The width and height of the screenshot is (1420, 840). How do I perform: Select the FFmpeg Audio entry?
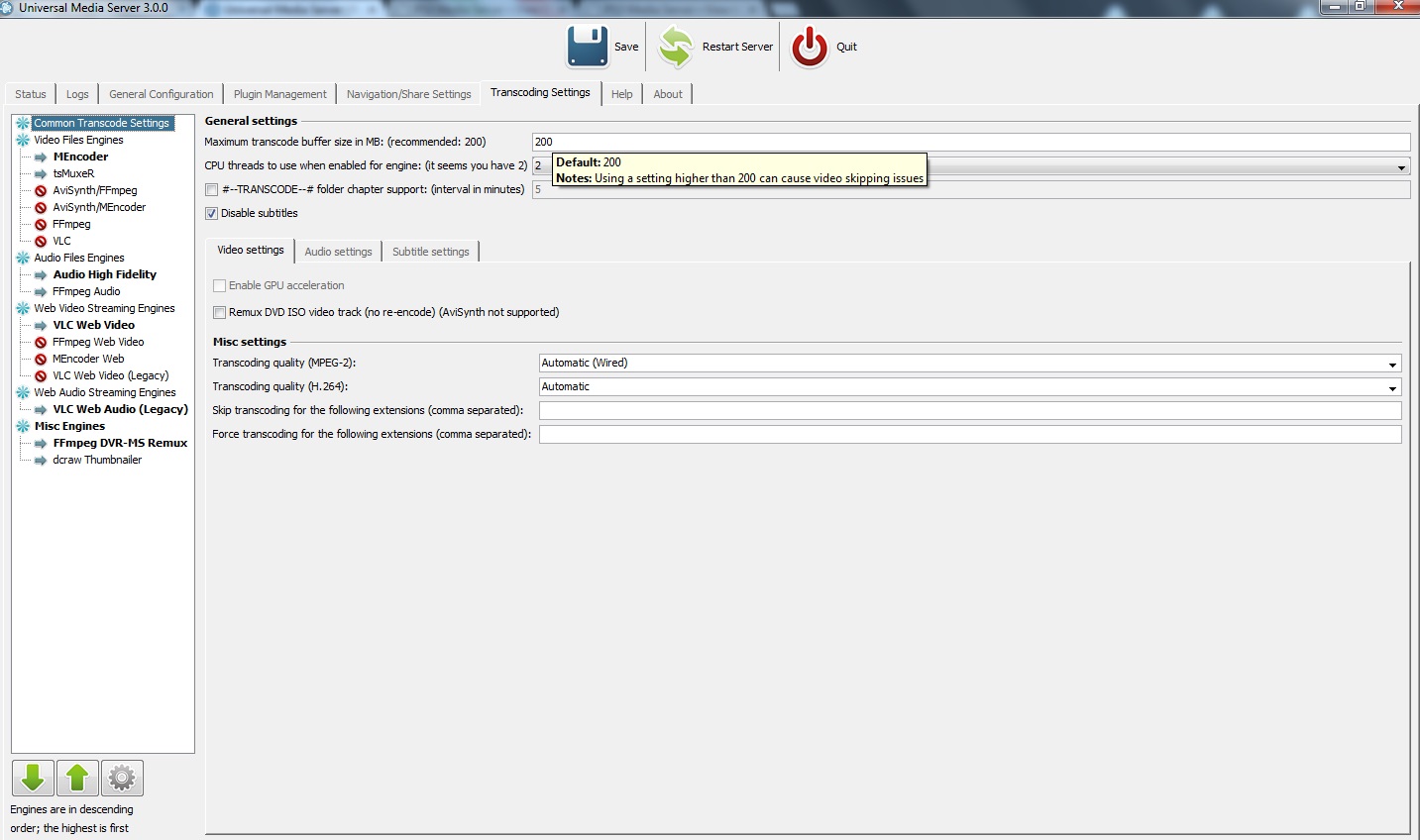coord(86,292)
